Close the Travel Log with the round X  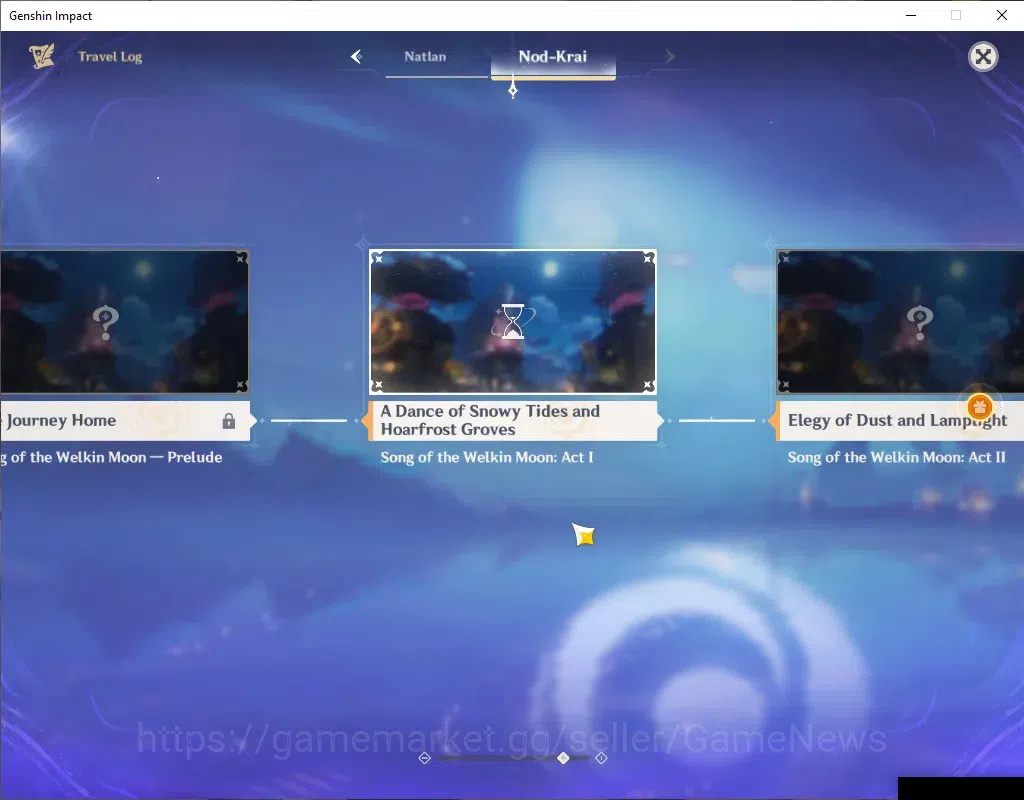(x=983, y=57)
